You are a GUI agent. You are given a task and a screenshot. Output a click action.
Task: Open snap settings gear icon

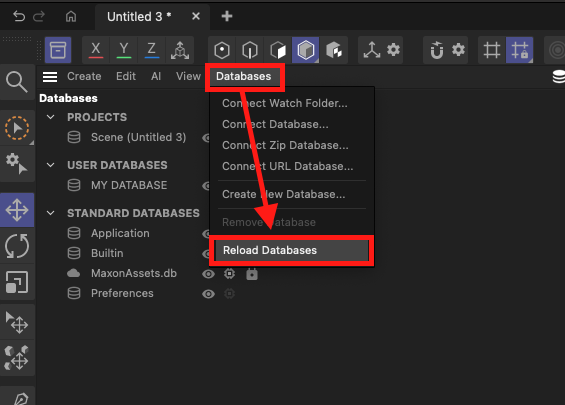pyautogui.click(x=458, y=49)
